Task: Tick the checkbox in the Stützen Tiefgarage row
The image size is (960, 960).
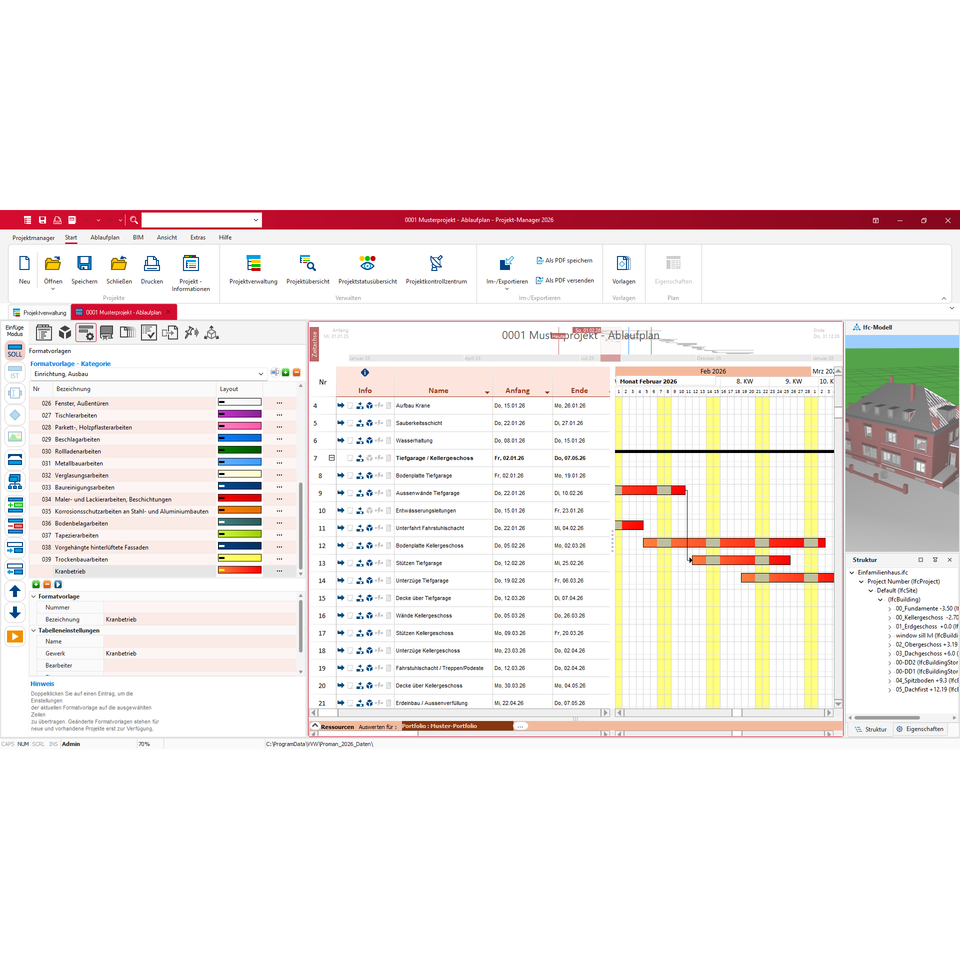Action: coord(350,563)
